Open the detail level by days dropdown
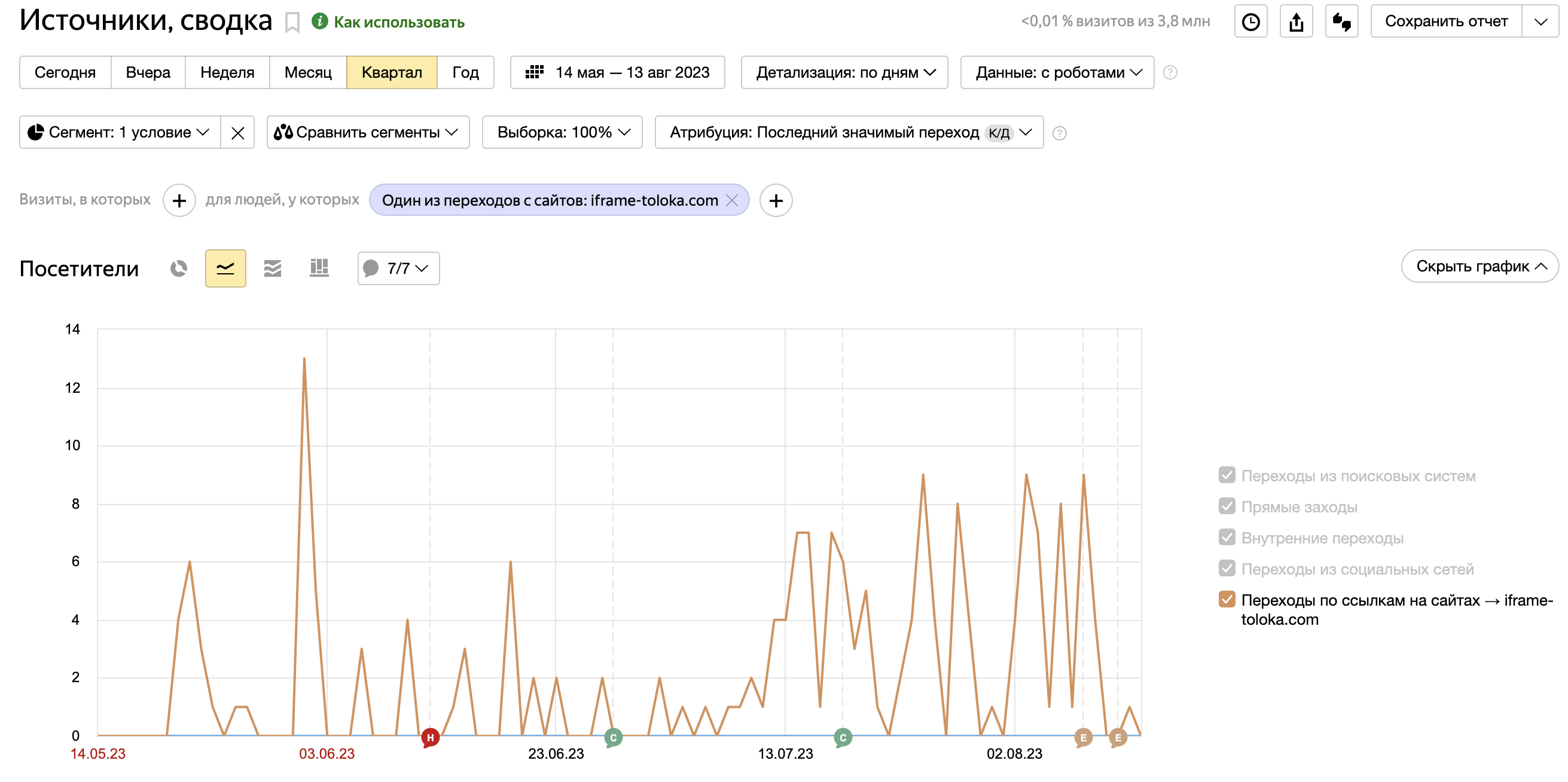 coord(844,72)
